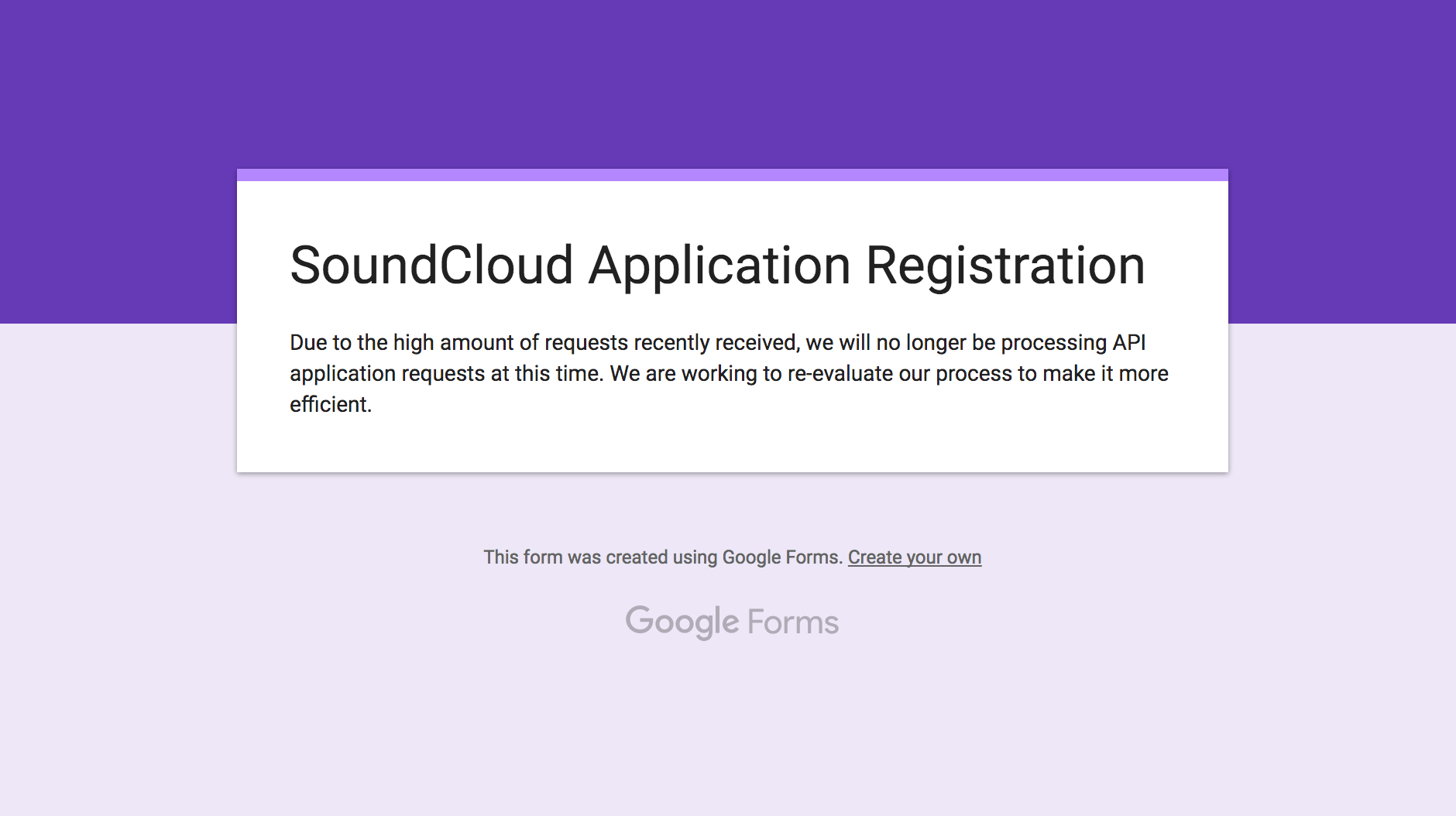
Task: Click the Forms text of the footer logo
Action: click(792, 619)
